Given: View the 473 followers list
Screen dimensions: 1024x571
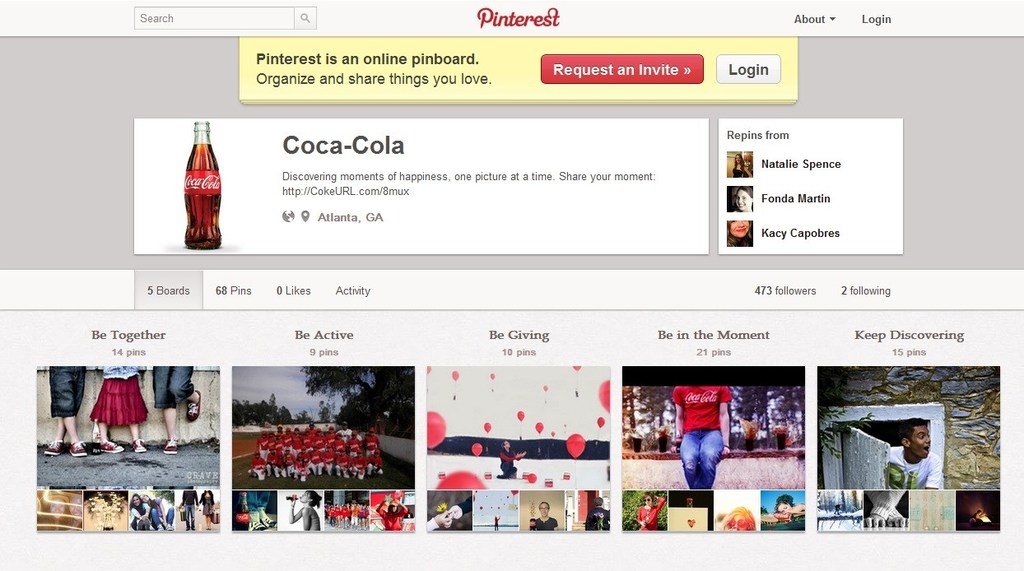Looking at the screenshot, I should [785, 291].
